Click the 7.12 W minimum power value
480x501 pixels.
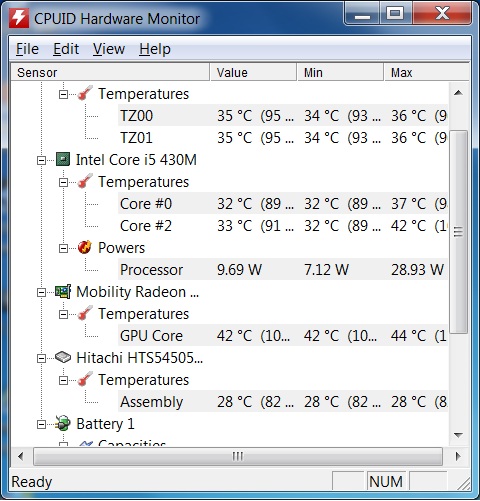coord(326,269)
